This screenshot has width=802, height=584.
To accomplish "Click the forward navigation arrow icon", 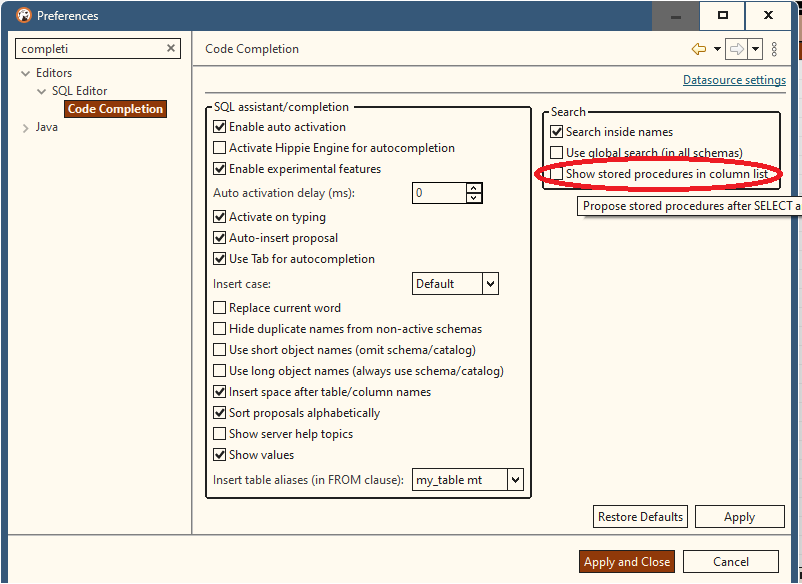I will 737,49.
